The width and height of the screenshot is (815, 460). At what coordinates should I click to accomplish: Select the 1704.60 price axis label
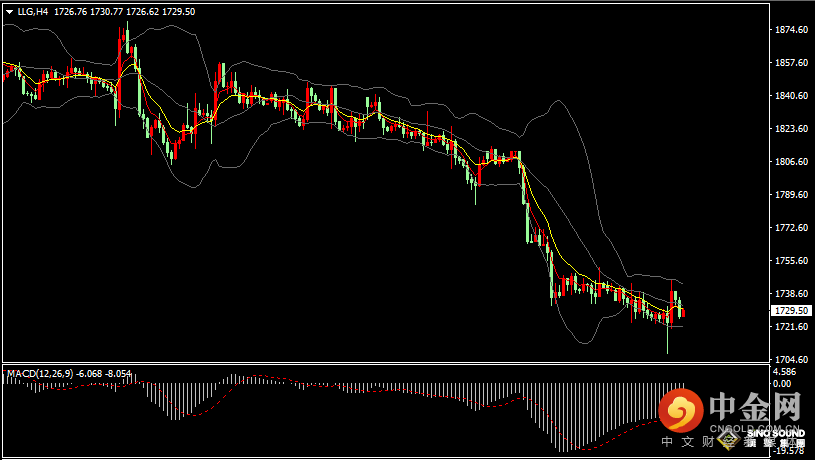click(791, 360)
